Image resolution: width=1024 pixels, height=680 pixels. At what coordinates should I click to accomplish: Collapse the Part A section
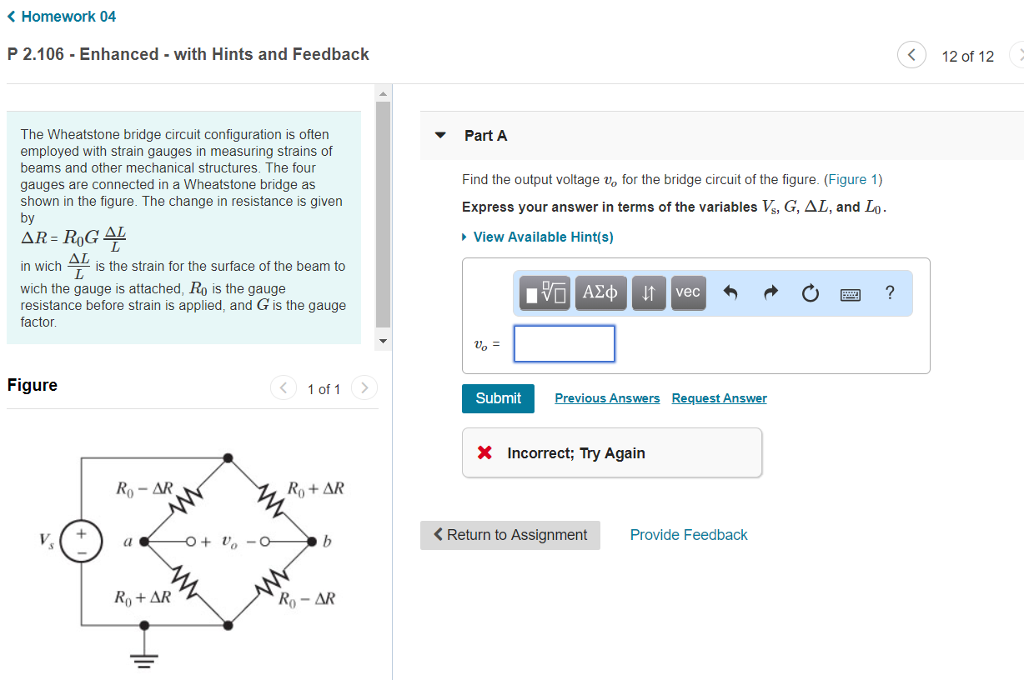[441, 135]
